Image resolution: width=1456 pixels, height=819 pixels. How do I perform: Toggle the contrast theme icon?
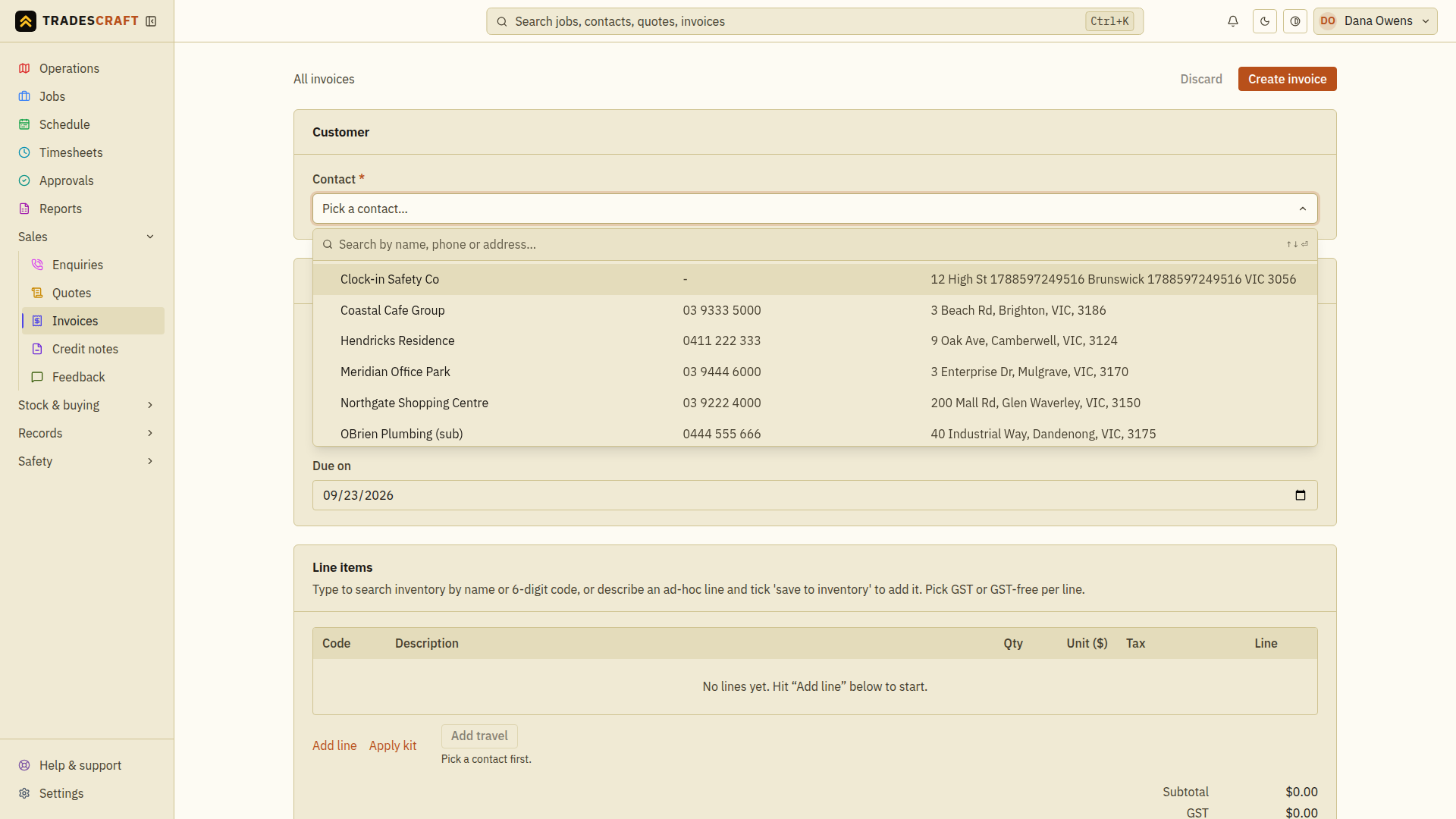pyautogui.click(x=1295, y=21)
